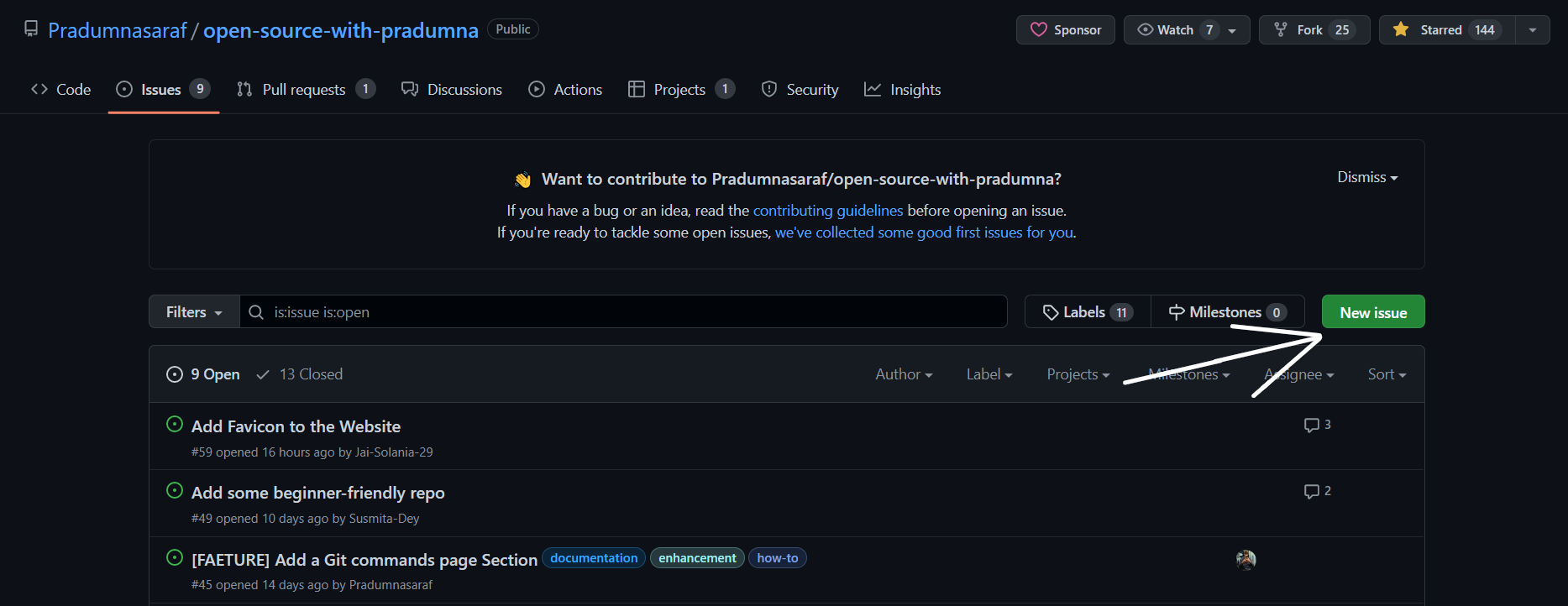Click the Fork count 25
Screen dimensions: 1568x606
tap(1342, 30)
